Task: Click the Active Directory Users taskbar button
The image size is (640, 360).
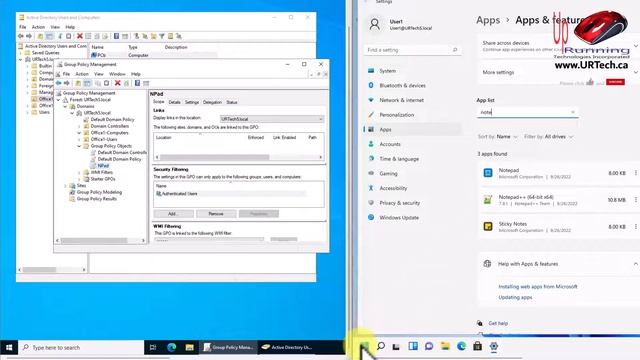Action: pos(288,347)
